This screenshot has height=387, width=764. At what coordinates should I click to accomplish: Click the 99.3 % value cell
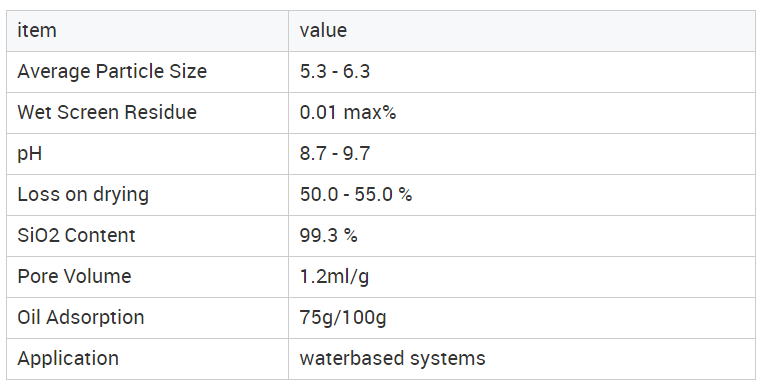pyautogui.click(x=522, y=236)
